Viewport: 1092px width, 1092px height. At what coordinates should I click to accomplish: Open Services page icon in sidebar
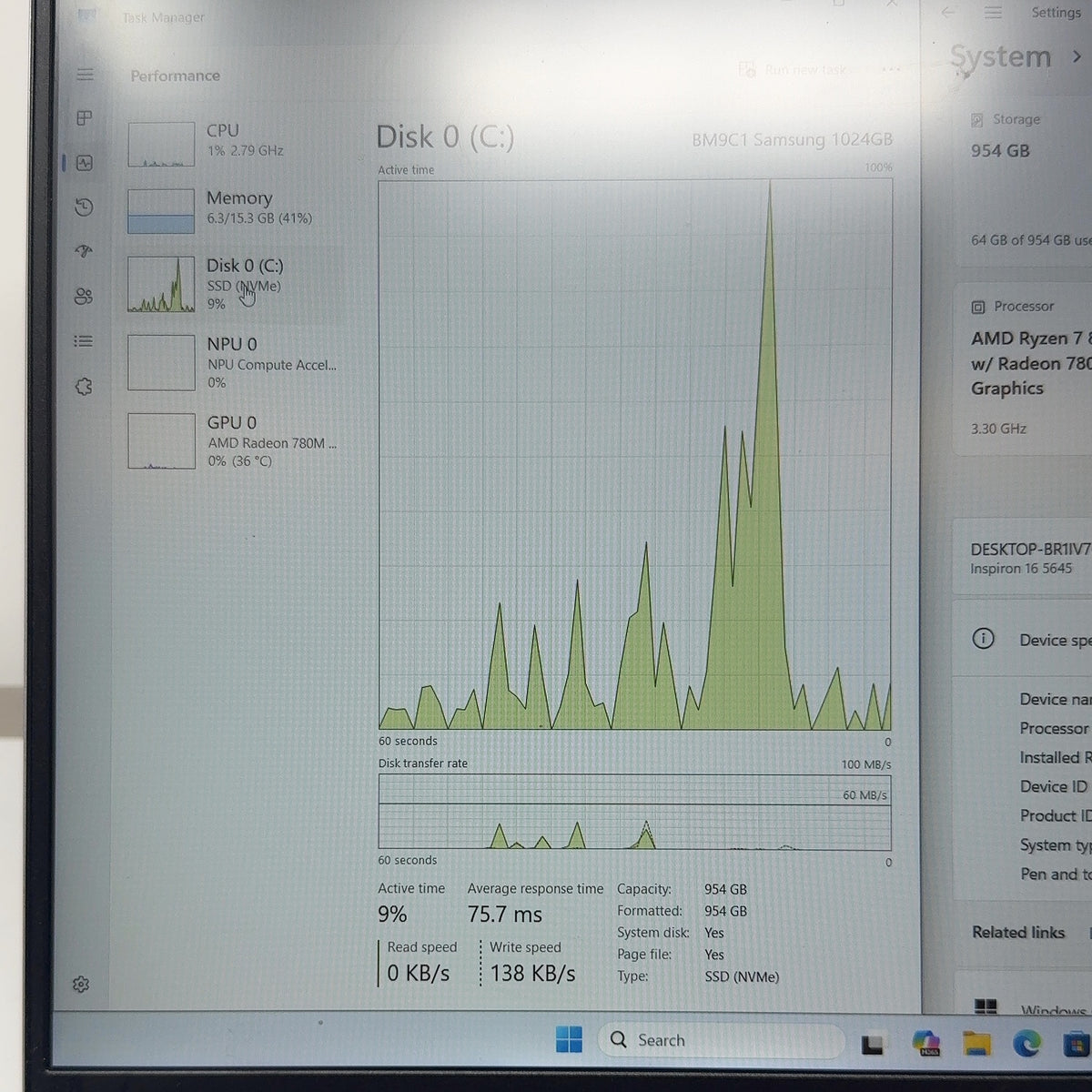84,387
